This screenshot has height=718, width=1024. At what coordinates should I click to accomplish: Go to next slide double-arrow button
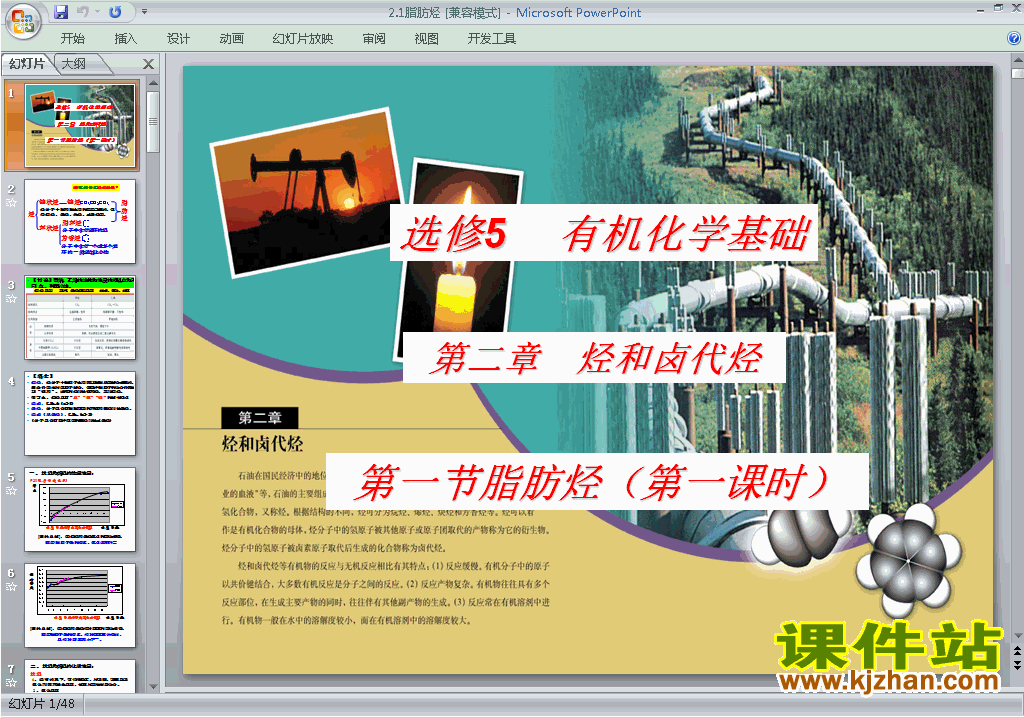point(1017,665)
